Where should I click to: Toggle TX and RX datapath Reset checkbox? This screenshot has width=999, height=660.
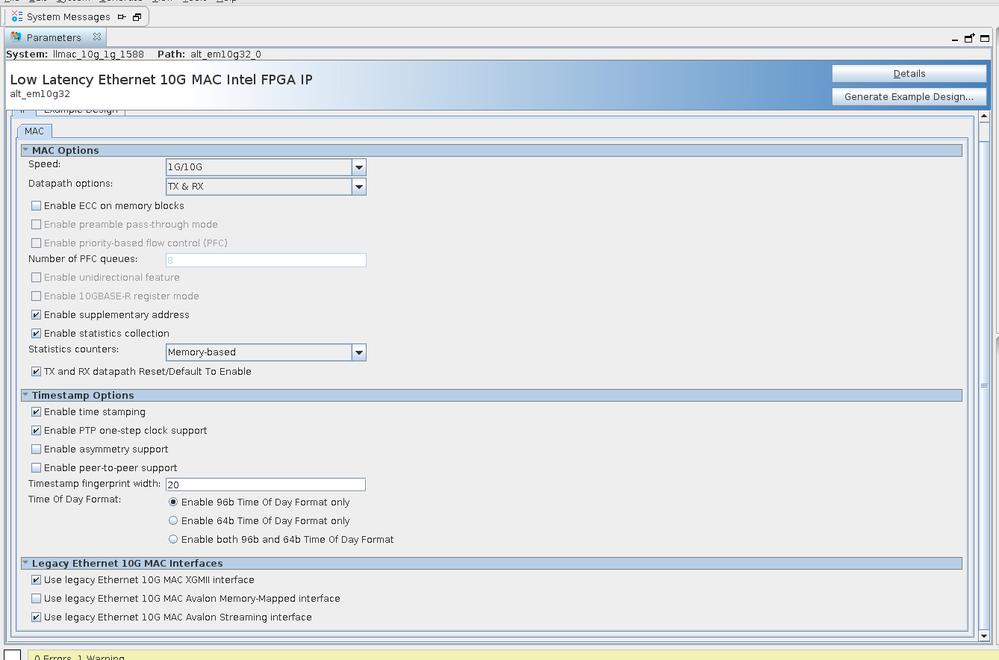click(x=36, y=371)
